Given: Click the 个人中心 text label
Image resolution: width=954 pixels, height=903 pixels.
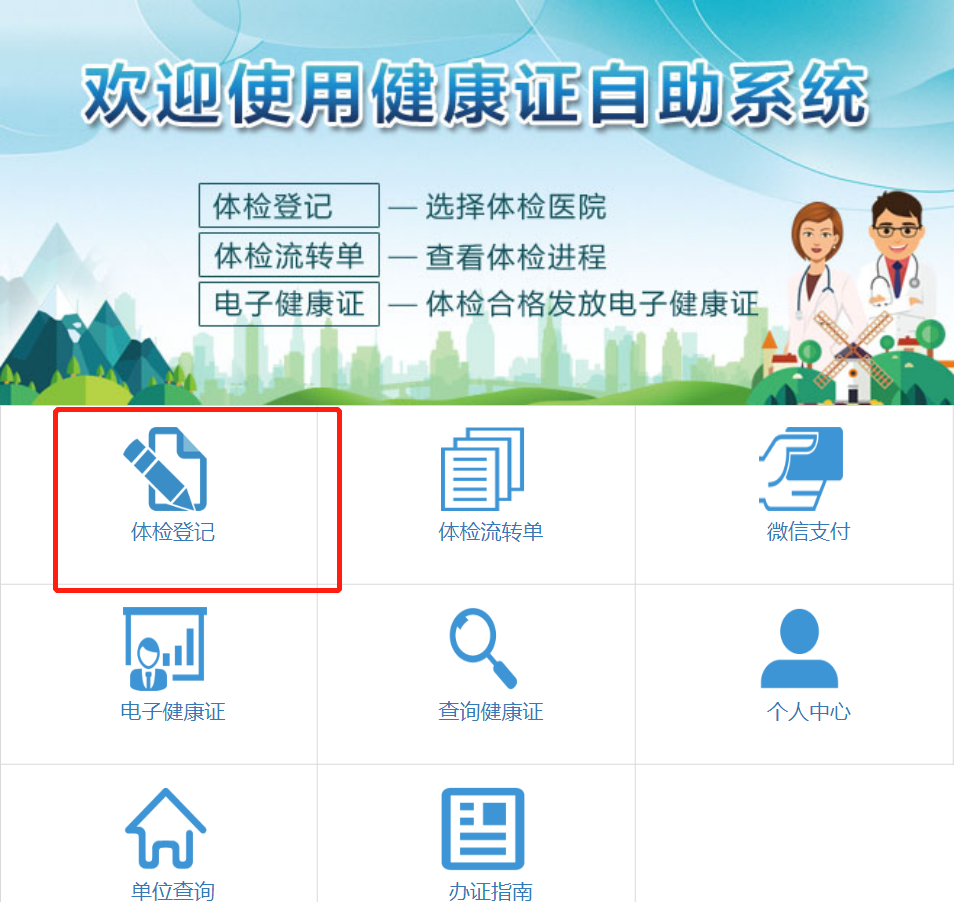Looking at the screenshot, I should click(808, 711).
